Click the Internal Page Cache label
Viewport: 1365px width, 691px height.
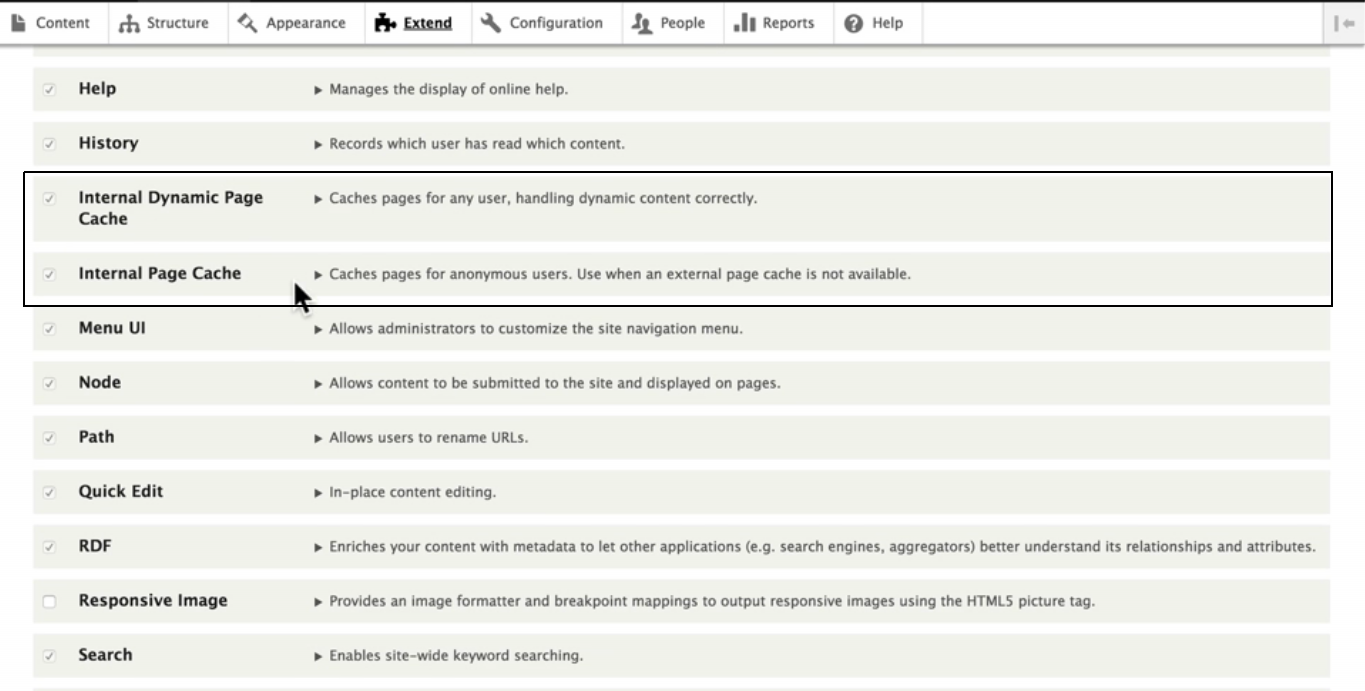(160, 273)
